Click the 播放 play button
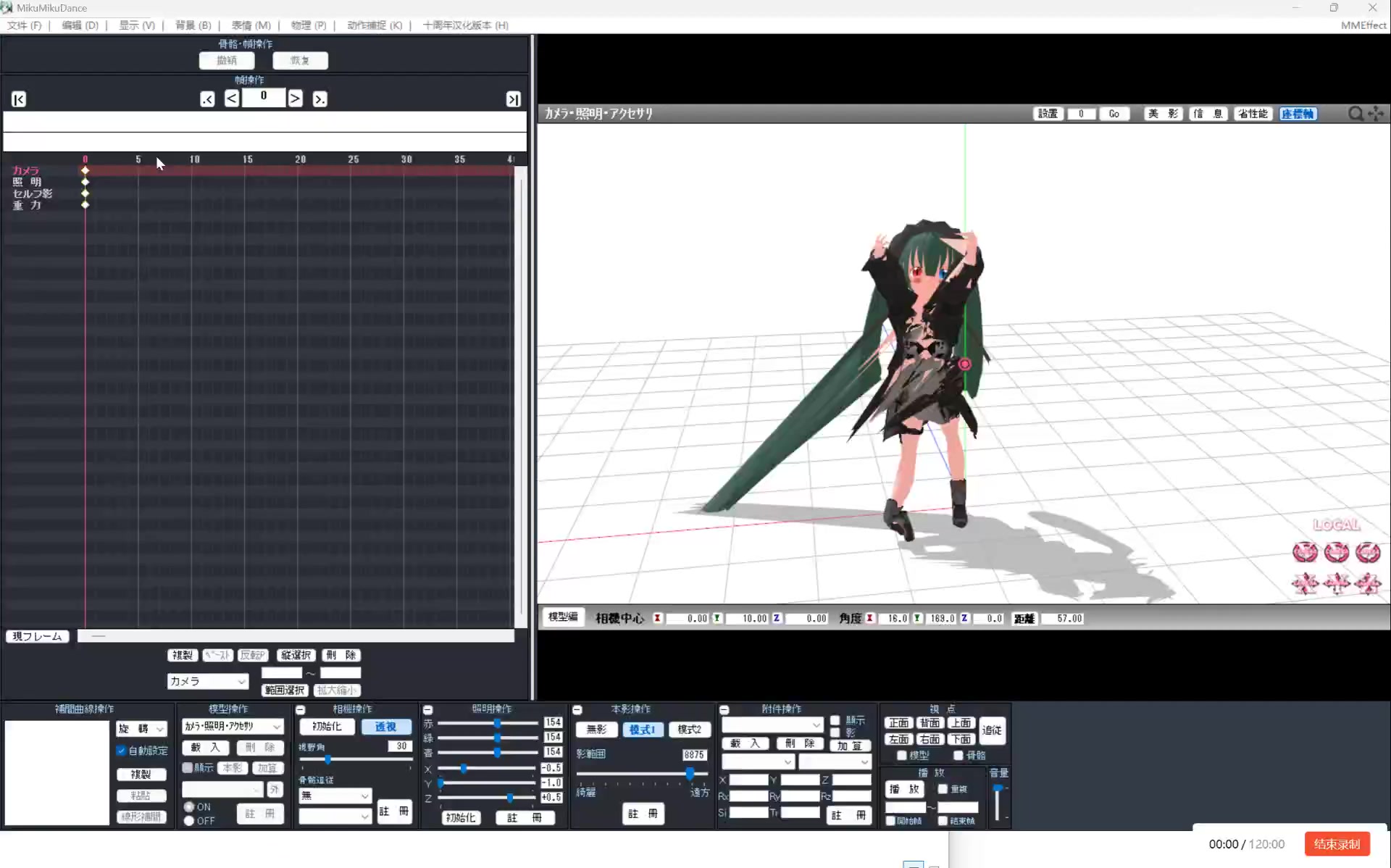The image size is (1391, 868). click(904, 789)
